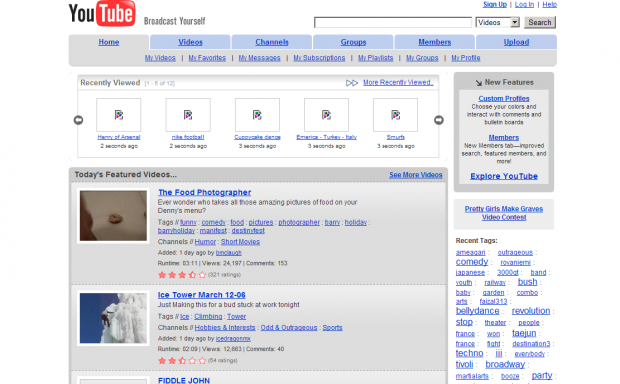Rate The Food Photographer five stars
Screen dimensions: 620x384
click(202, 274)
